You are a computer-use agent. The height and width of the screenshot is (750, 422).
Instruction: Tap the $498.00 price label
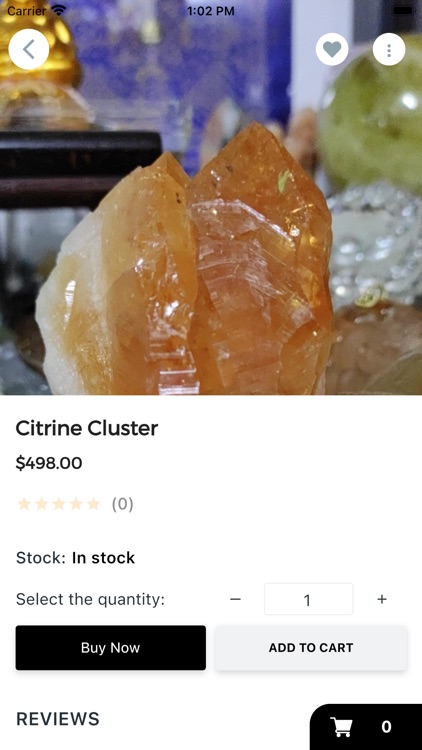tap(49, 463)
